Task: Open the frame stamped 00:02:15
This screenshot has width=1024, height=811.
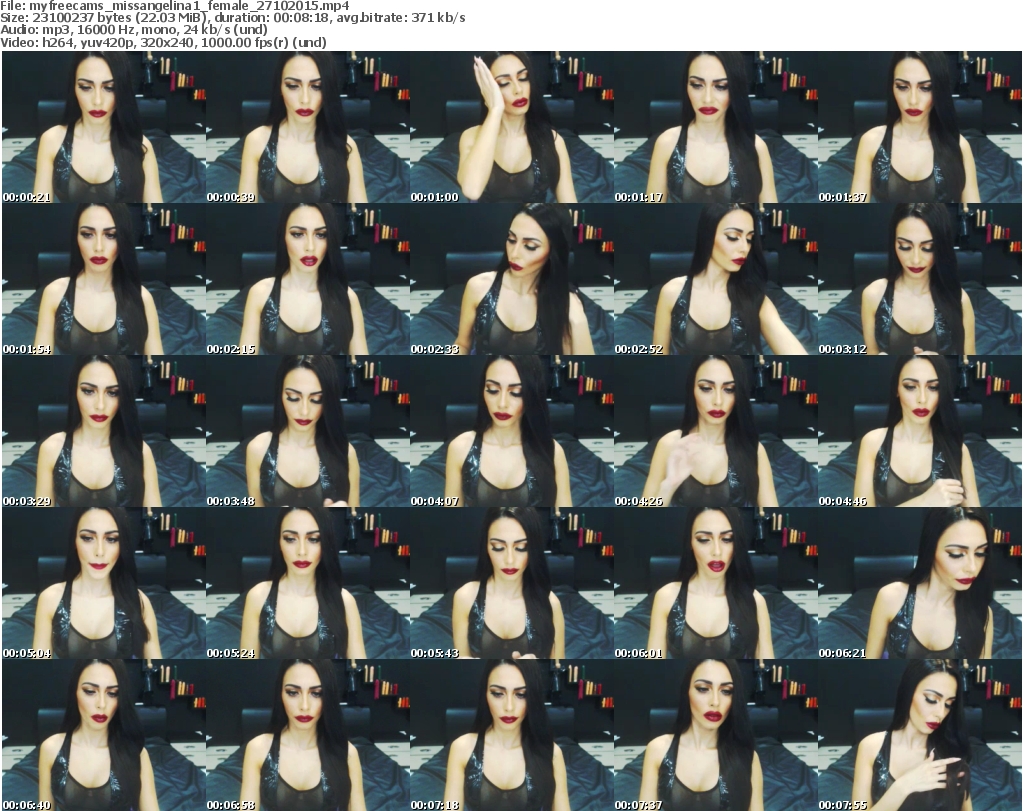Action: coord(308,279)
